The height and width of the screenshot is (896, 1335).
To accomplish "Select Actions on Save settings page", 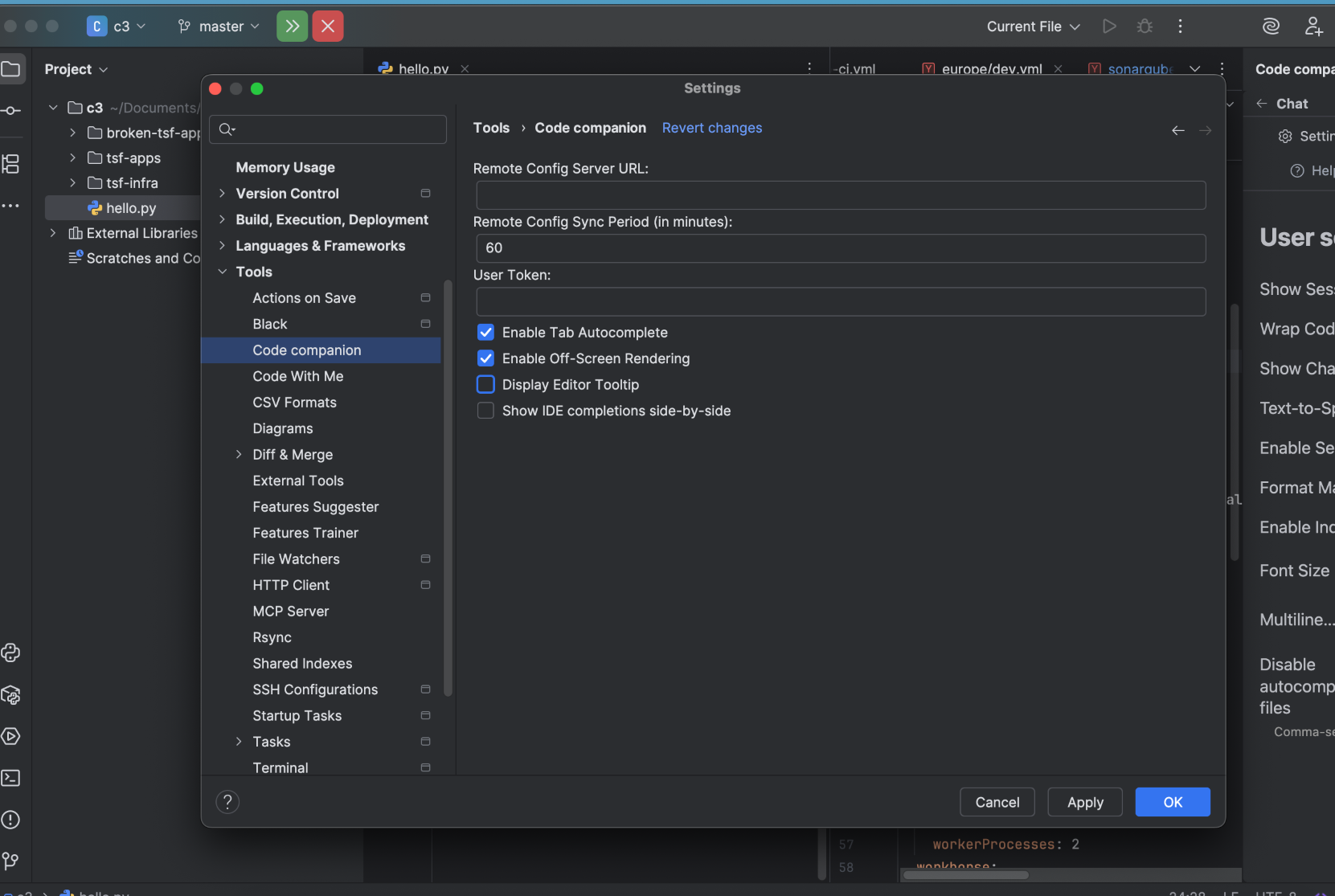I will [304, 298].
